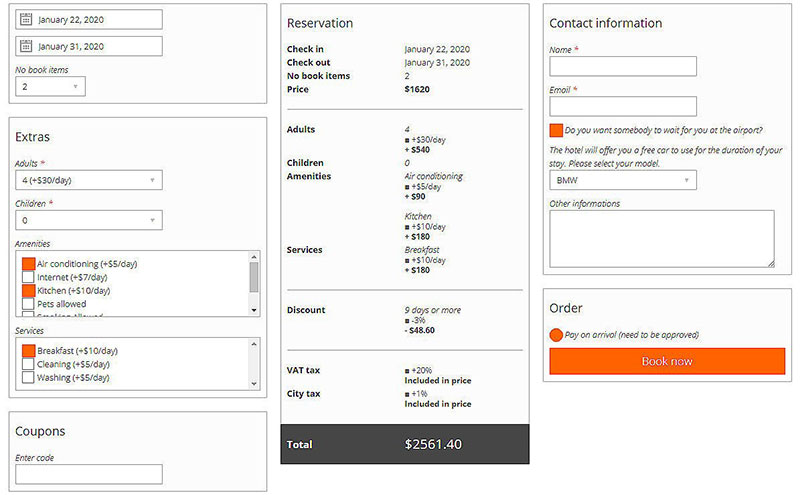
Task: Focus the Name input field
Action: click(x=623, y=66)
